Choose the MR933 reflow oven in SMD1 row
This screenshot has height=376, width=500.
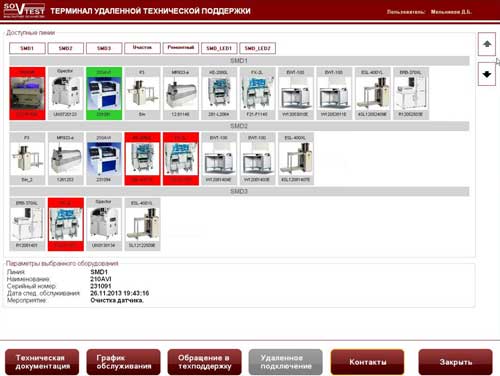(x=181, y=93)
